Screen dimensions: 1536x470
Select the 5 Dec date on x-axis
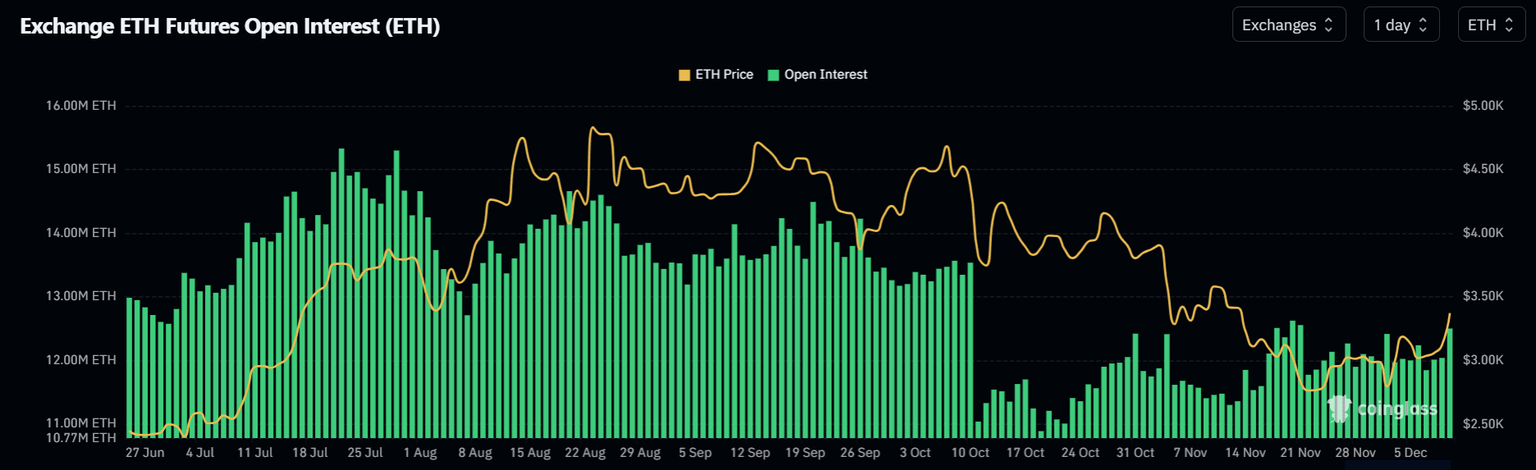click(x=1413, y=453)
